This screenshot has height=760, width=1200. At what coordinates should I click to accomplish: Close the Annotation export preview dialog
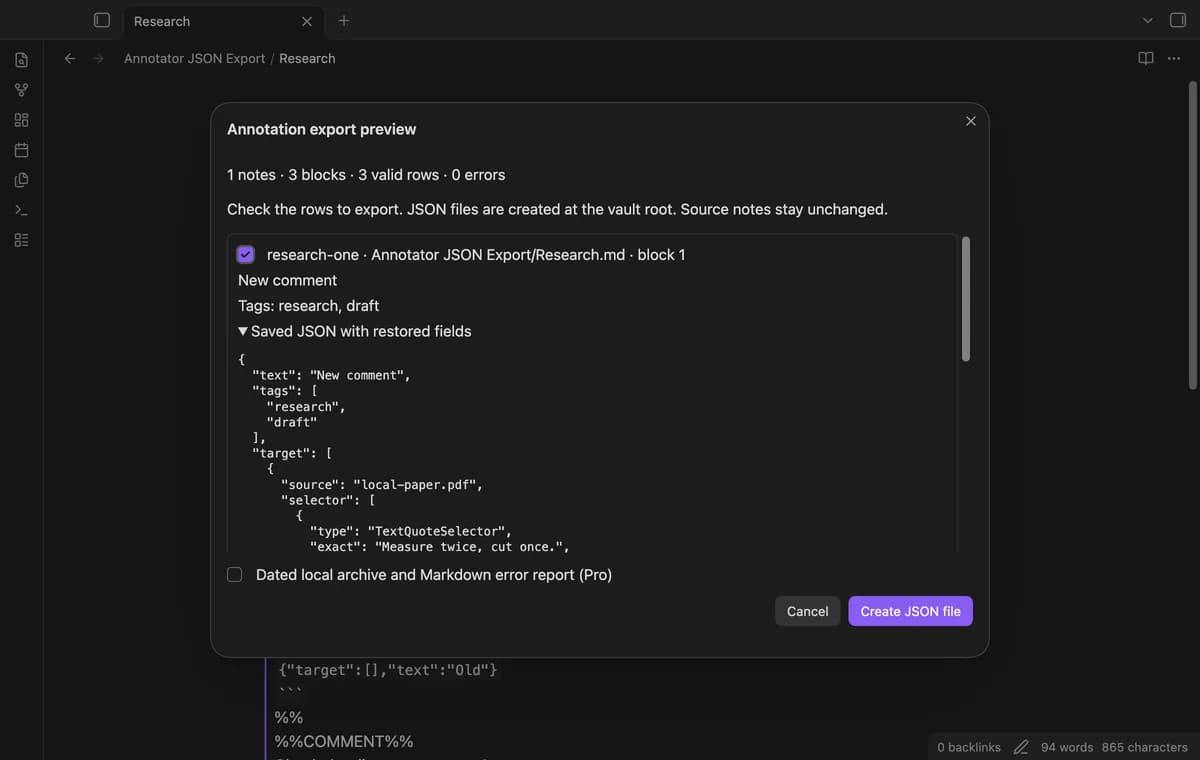pyautogui.click(x=970, y=121)
